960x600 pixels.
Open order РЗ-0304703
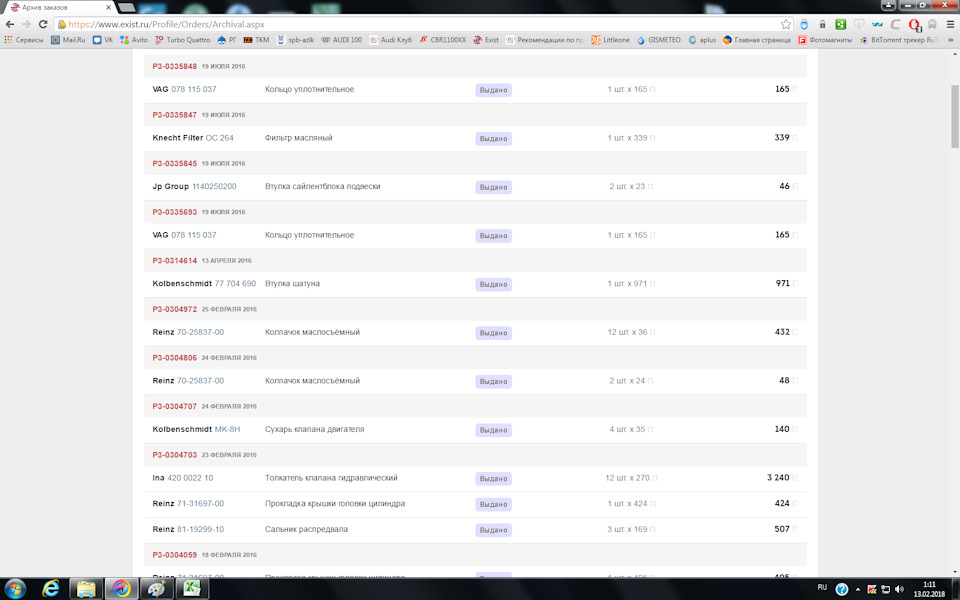tap(174, 455)
